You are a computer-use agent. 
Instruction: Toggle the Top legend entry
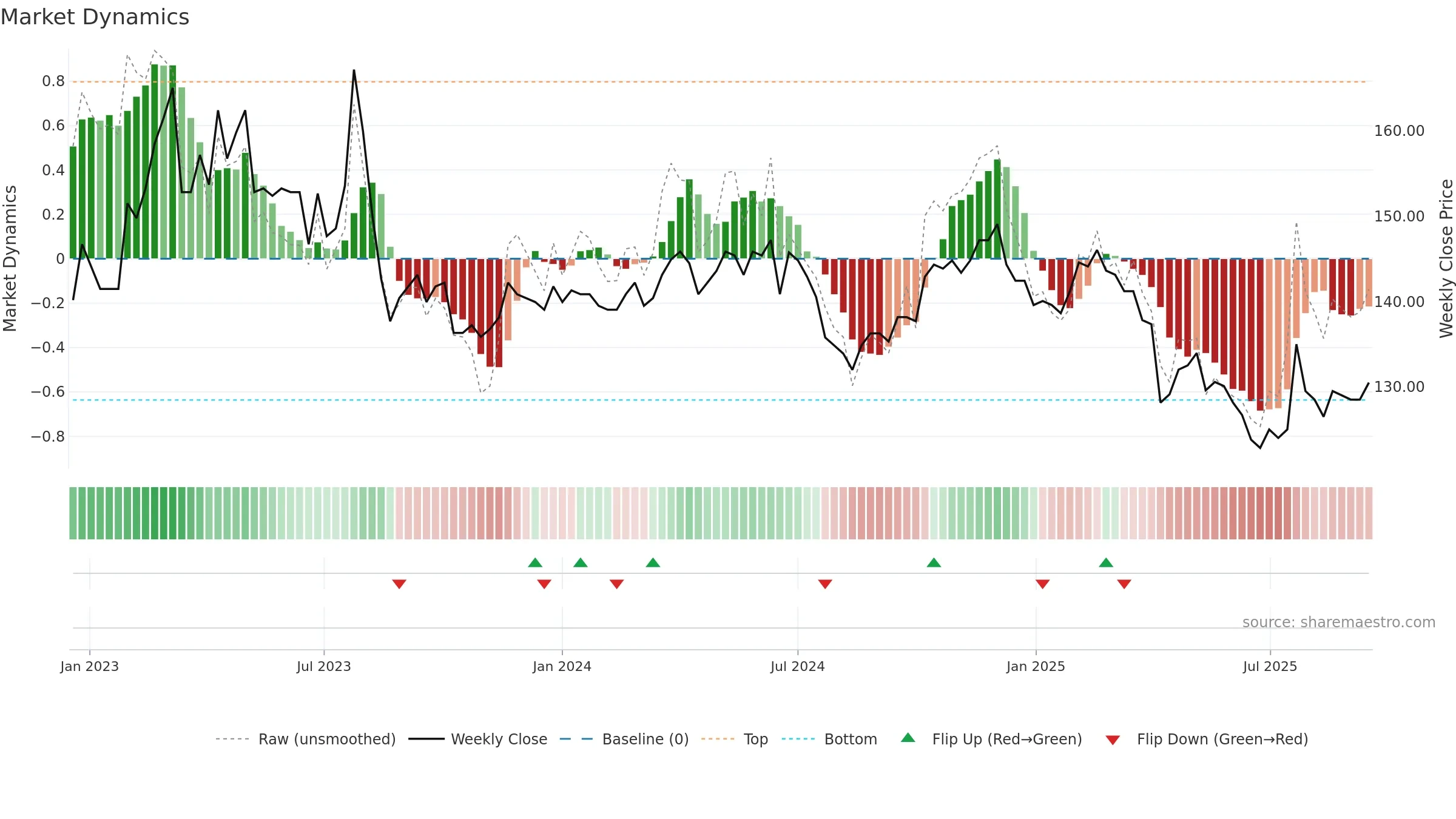coord(735,739)
